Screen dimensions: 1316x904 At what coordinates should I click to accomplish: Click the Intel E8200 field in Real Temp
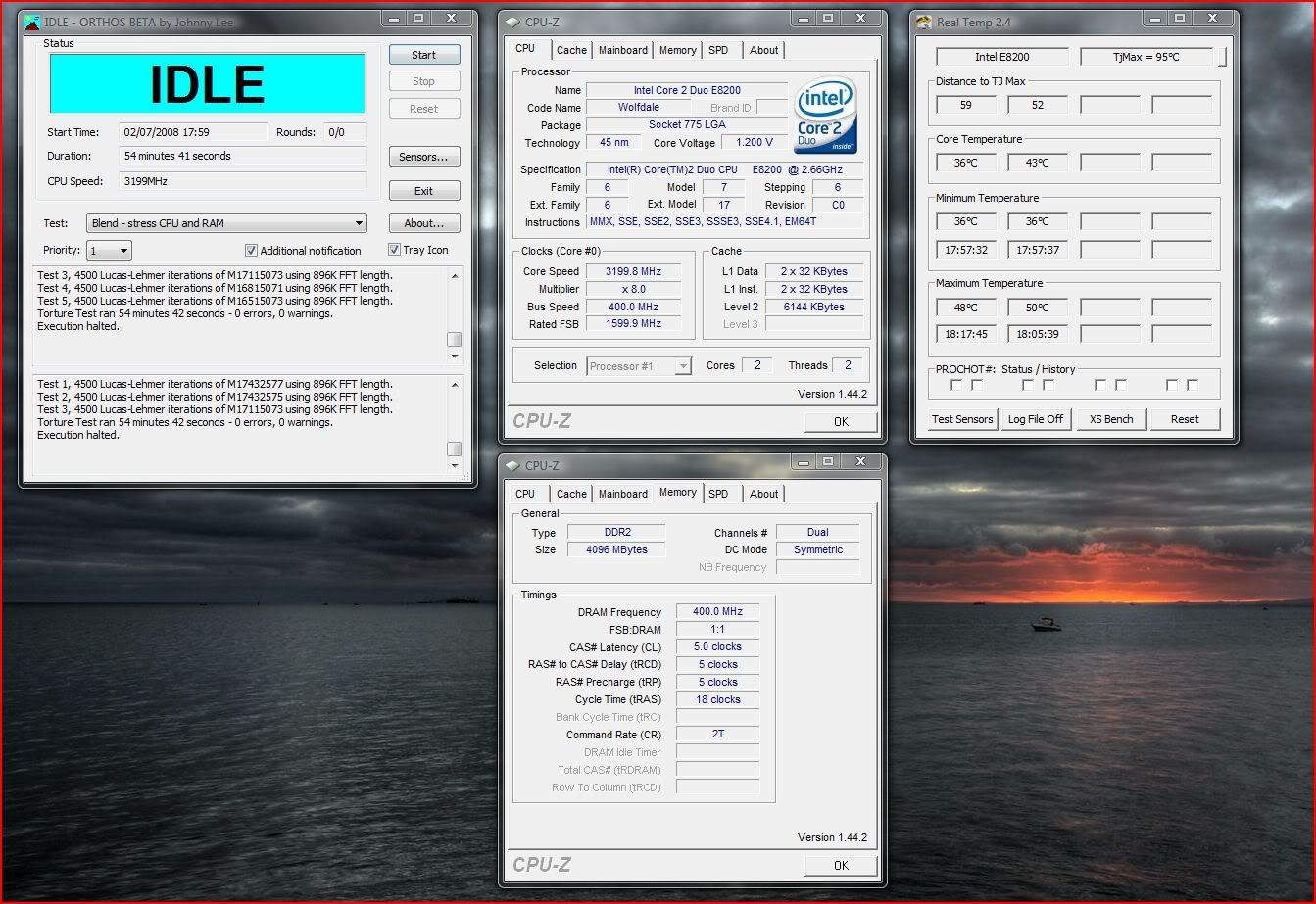pyautogui.click(x=1001, y=57)
